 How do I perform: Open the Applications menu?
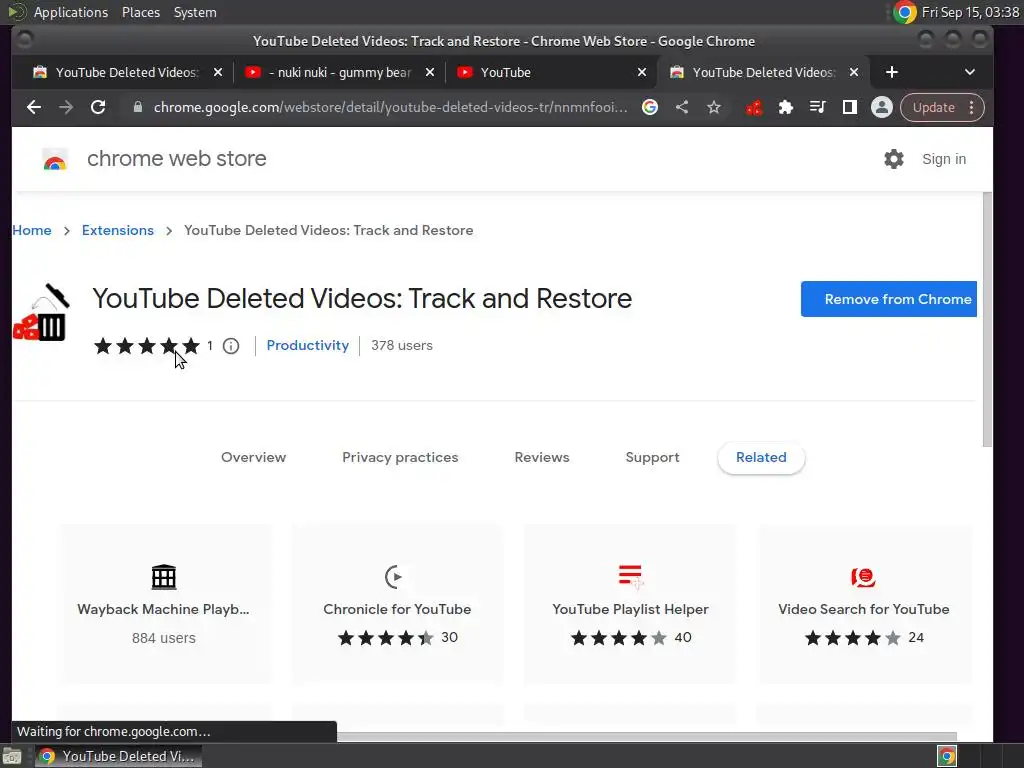point(71,12)
